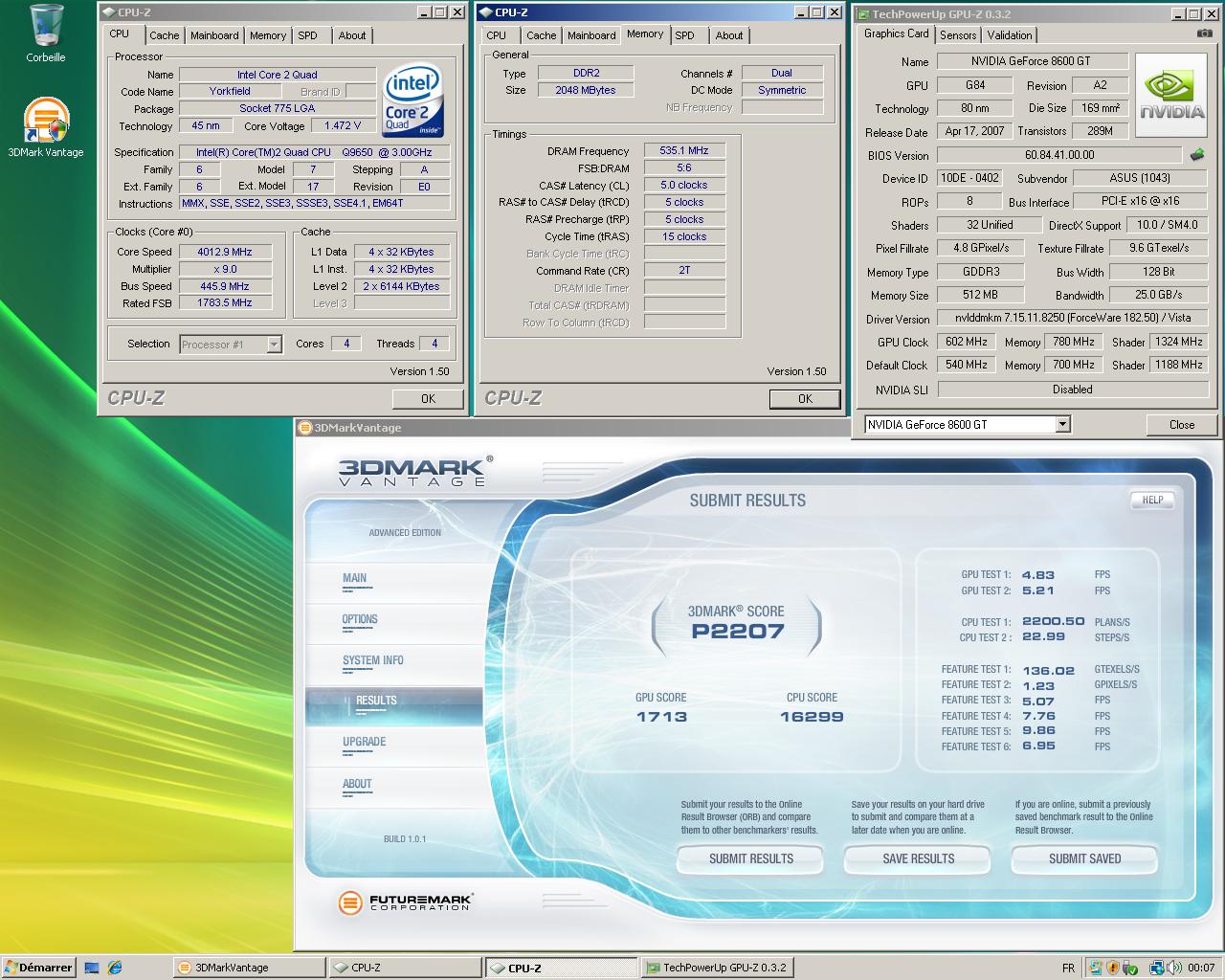The image size is (1225, 980).
Task: Select Graphics Card tab in GPU-Z
Action: click(x=896, y=33)
